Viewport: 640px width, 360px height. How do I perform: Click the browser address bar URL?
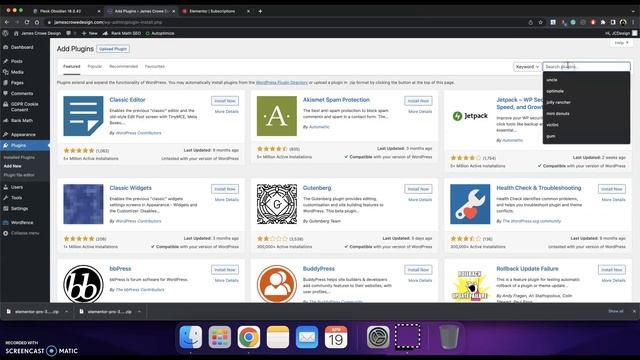point(108,22)
